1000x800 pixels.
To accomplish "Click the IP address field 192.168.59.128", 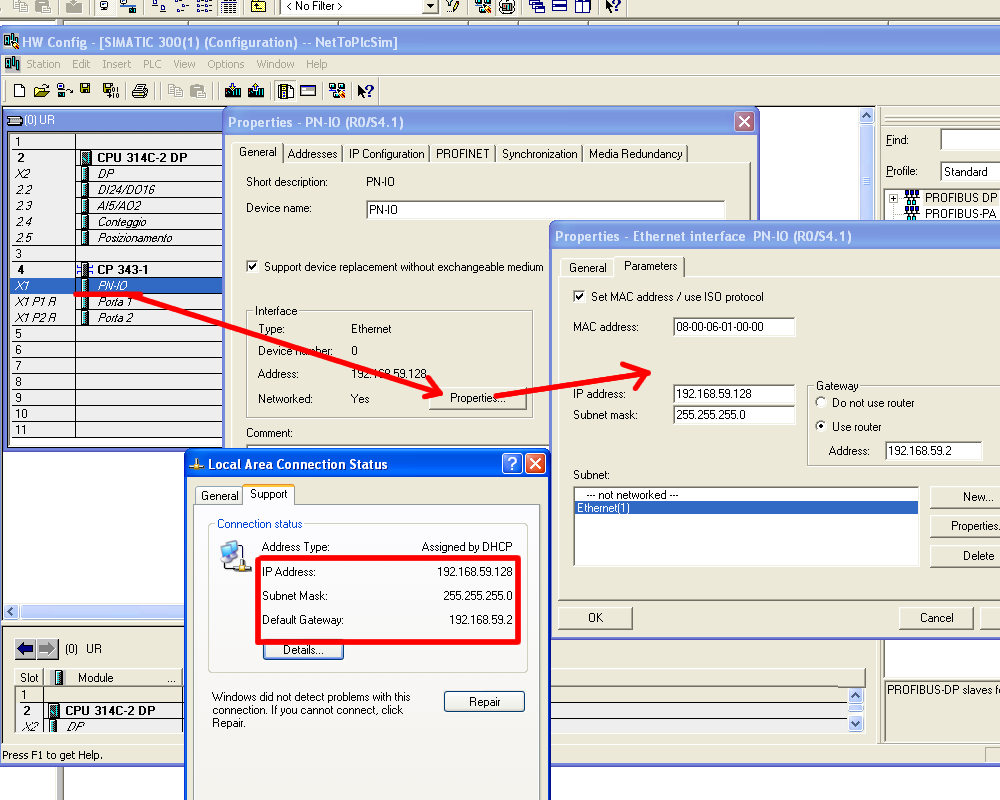I will [x=734, y=394].
